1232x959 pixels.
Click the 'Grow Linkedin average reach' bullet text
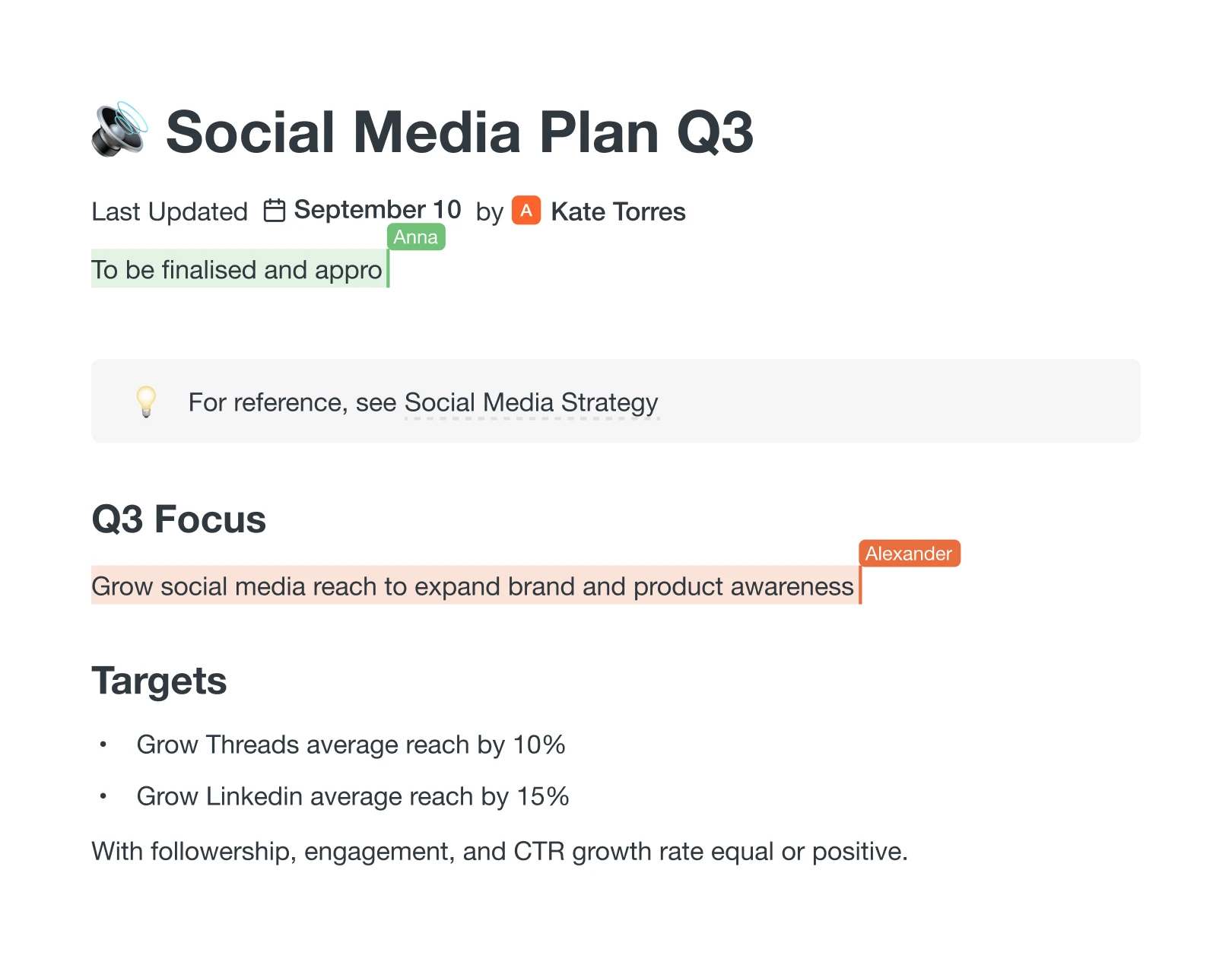(x=353, y=796)
